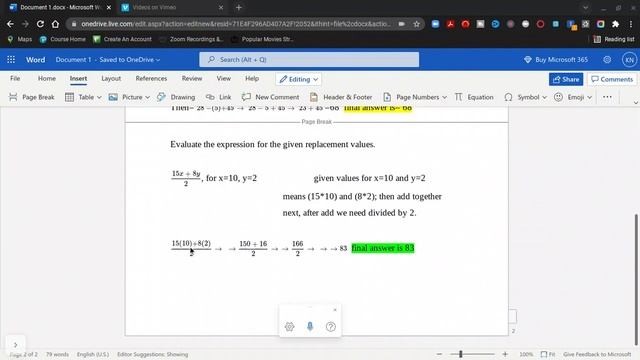
Task: Click Editor Suggestions: Showing status
Action: point(153,354)
